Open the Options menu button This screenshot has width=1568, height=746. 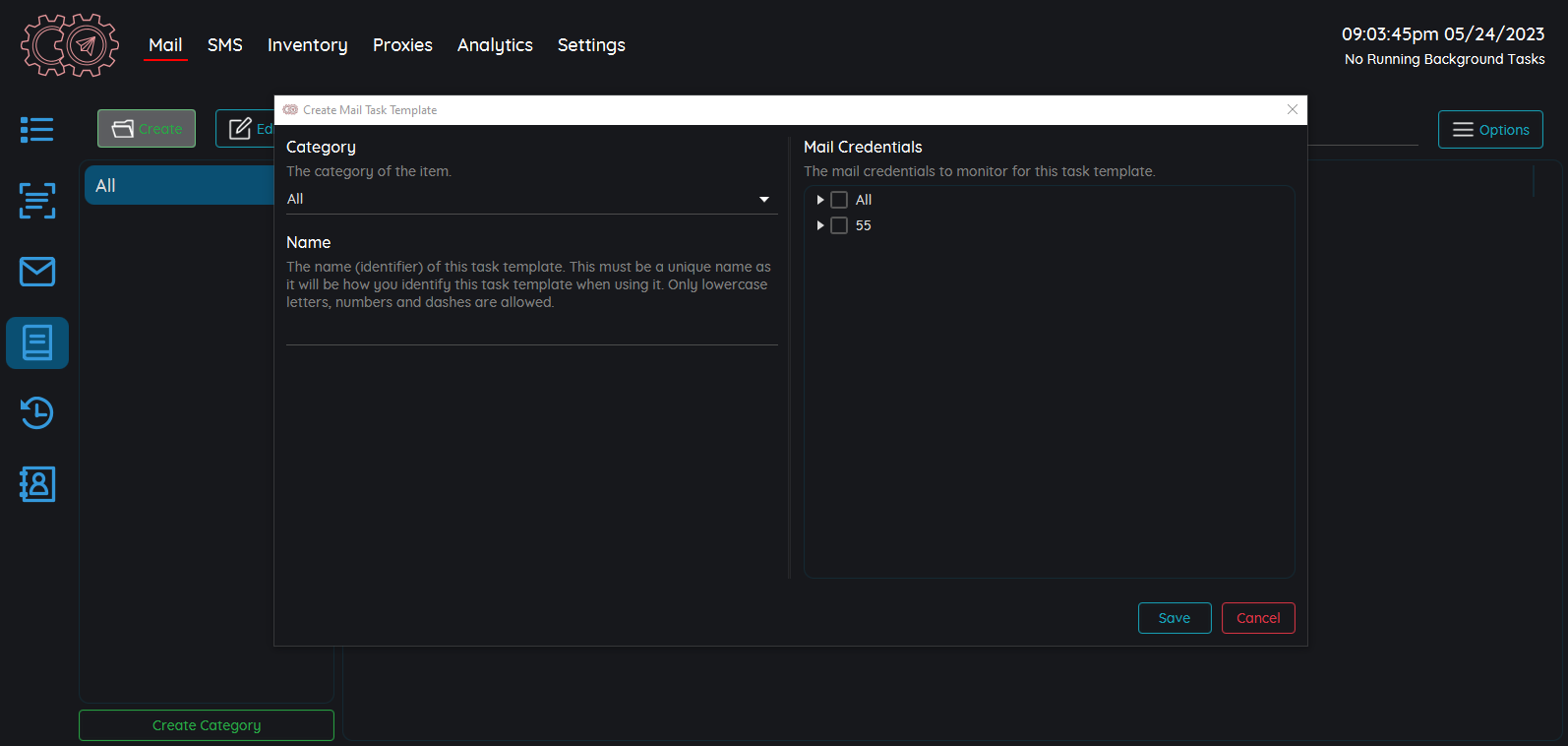click(x=1490, y=130)
